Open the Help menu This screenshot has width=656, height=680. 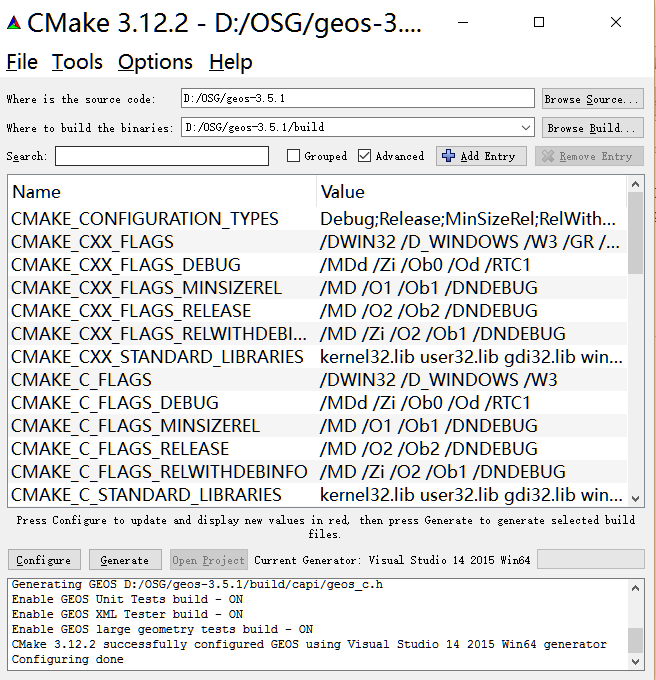(x=231, y=62)
